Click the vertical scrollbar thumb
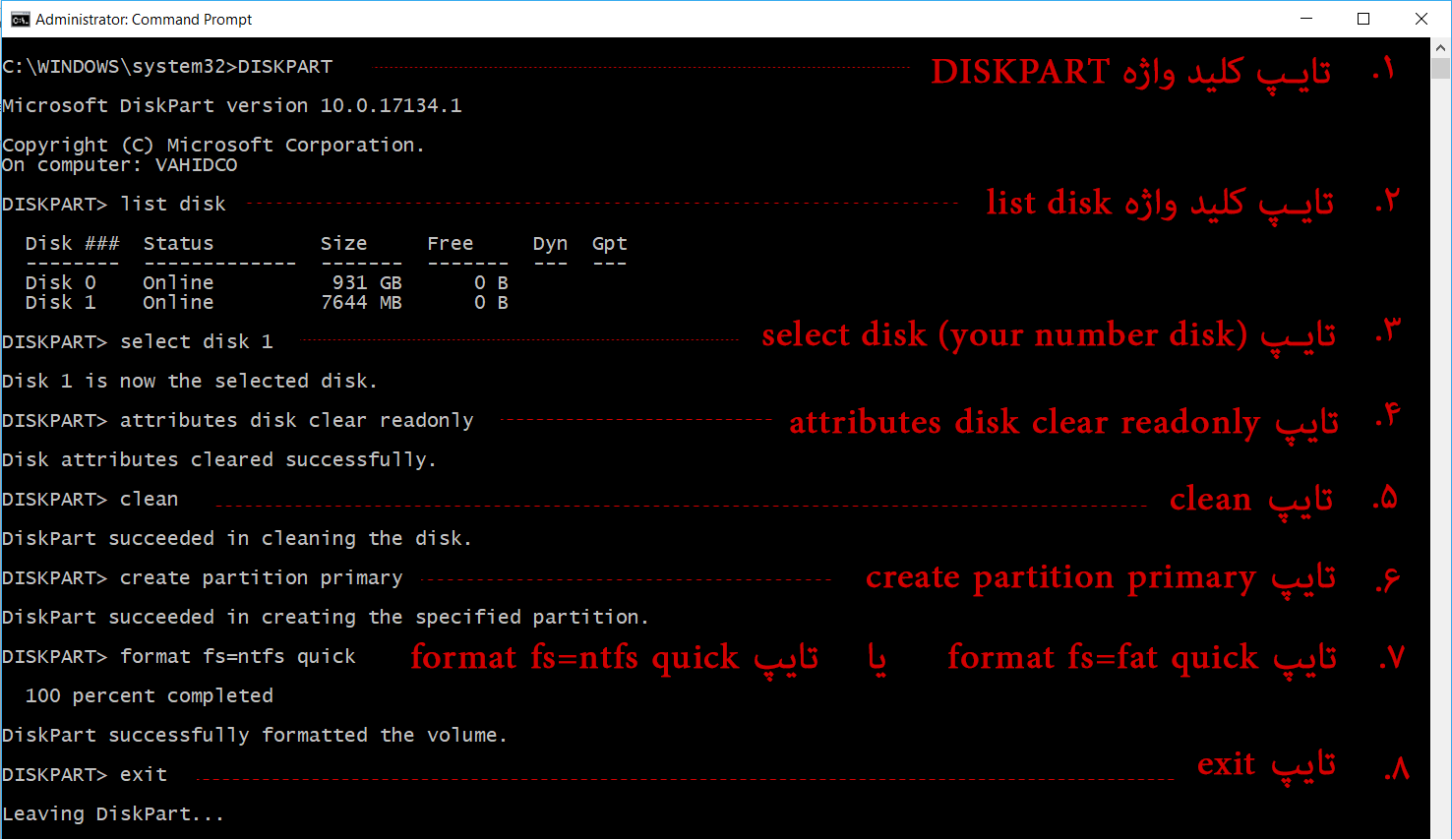This screenshot has height=840, width=1452. [1440, 68]
